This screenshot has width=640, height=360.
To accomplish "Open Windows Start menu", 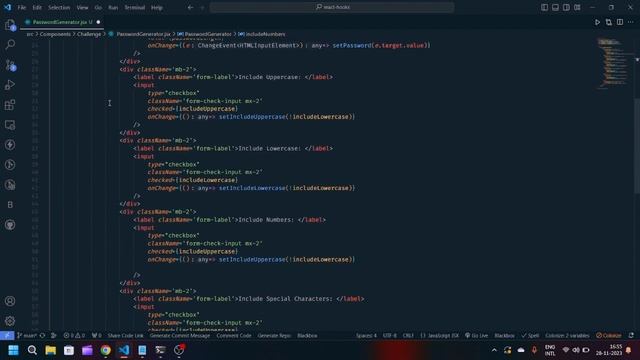I will [13, 350].
